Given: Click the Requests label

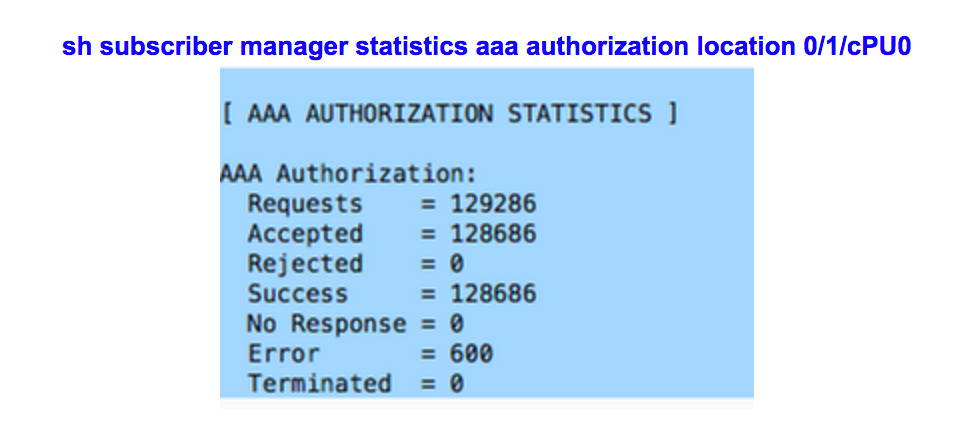Looking at the screenshot, I should [305, 204].
